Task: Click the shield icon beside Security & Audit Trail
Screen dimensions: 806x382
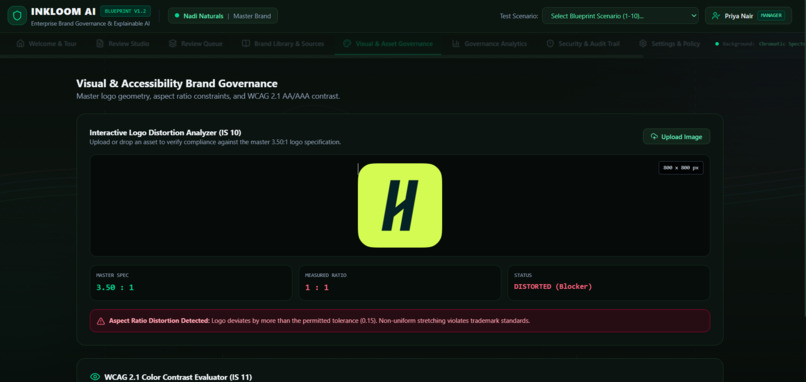Action: [550, 44]
